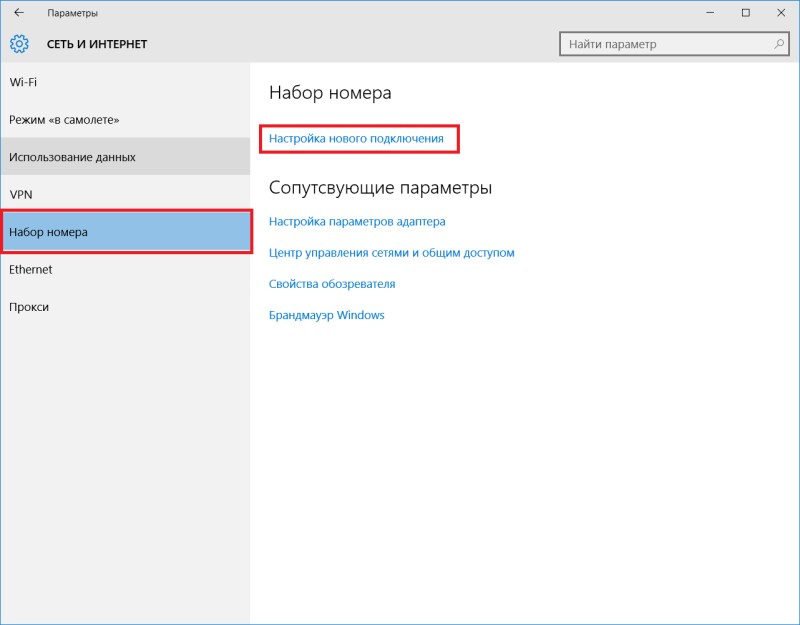The width and height of the screenshot is (800, 625).
Task: Open Брандмауэр Windows link
Action: 327,315
